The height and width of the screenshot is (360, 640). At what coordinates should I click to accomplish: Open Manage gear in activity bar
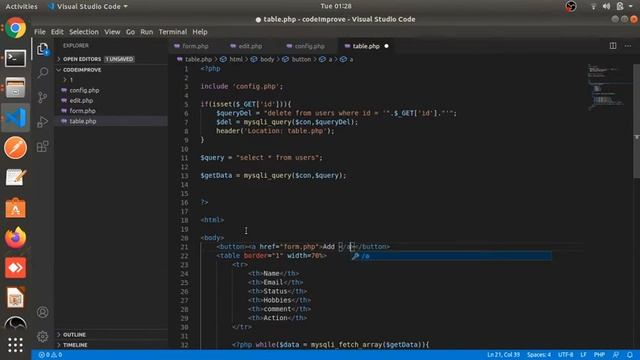coord(42,336)
